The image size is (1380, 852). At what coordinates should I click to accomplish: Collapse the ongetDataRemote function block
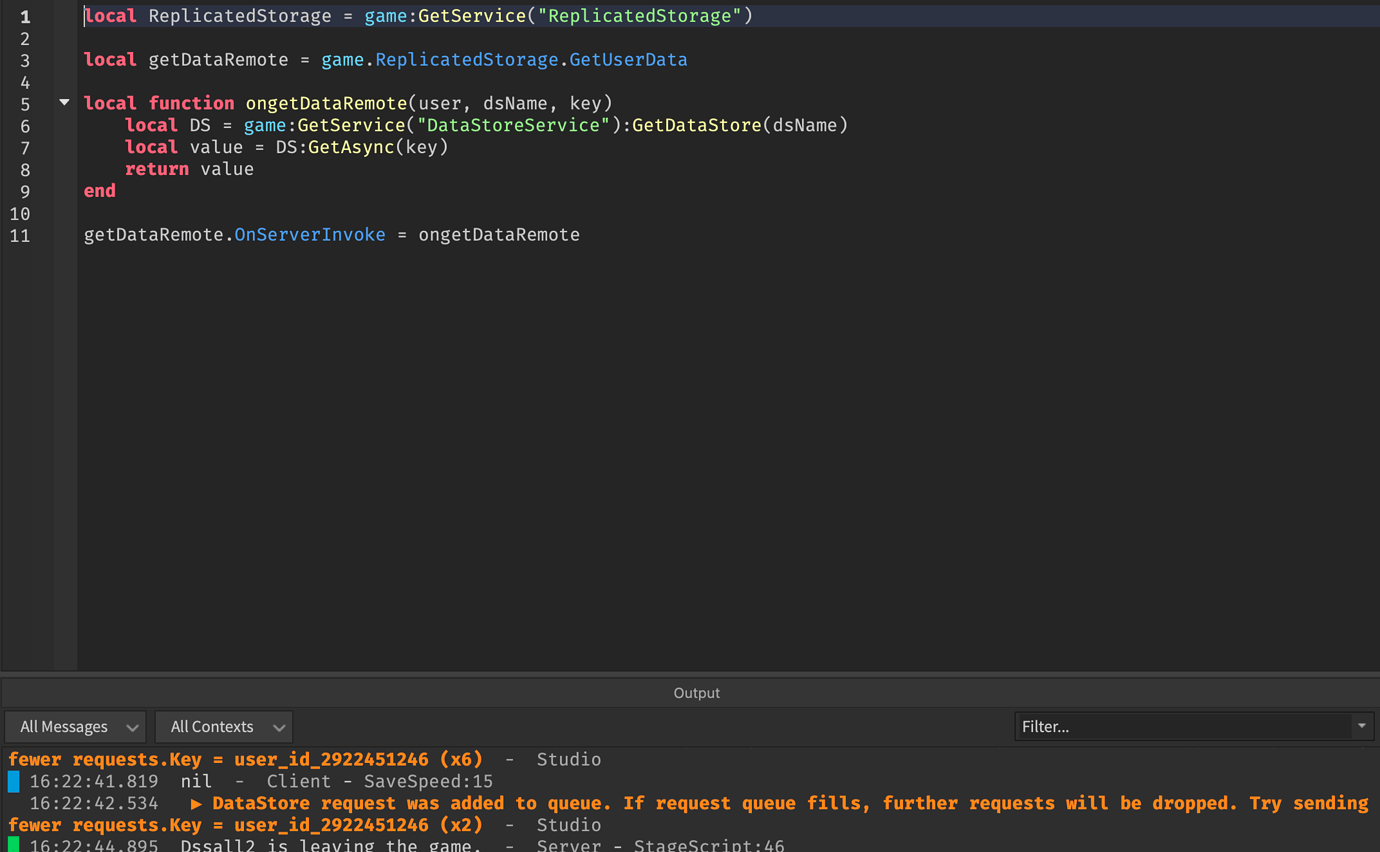point(63,102)
